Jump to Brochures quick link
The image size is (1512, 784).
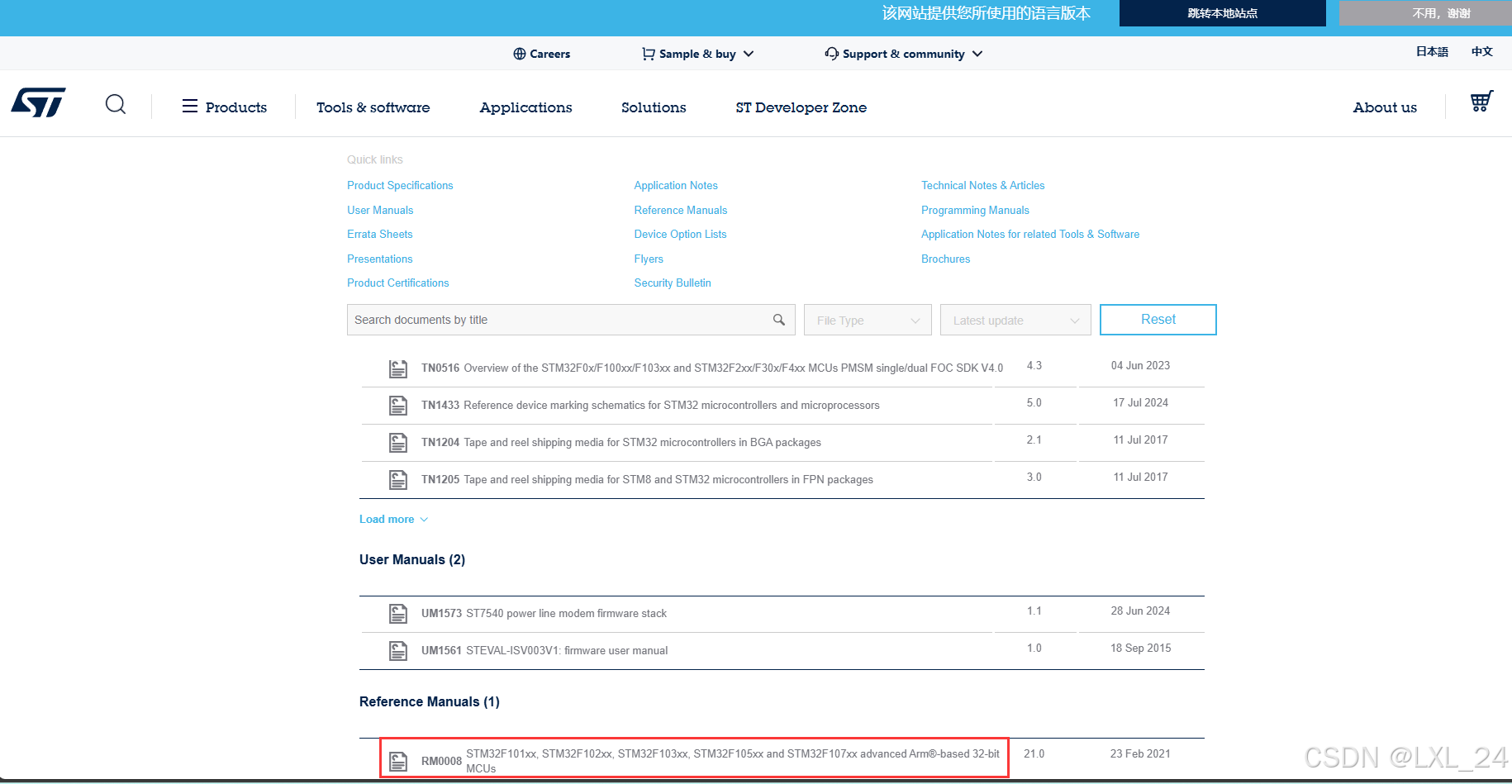946,259
